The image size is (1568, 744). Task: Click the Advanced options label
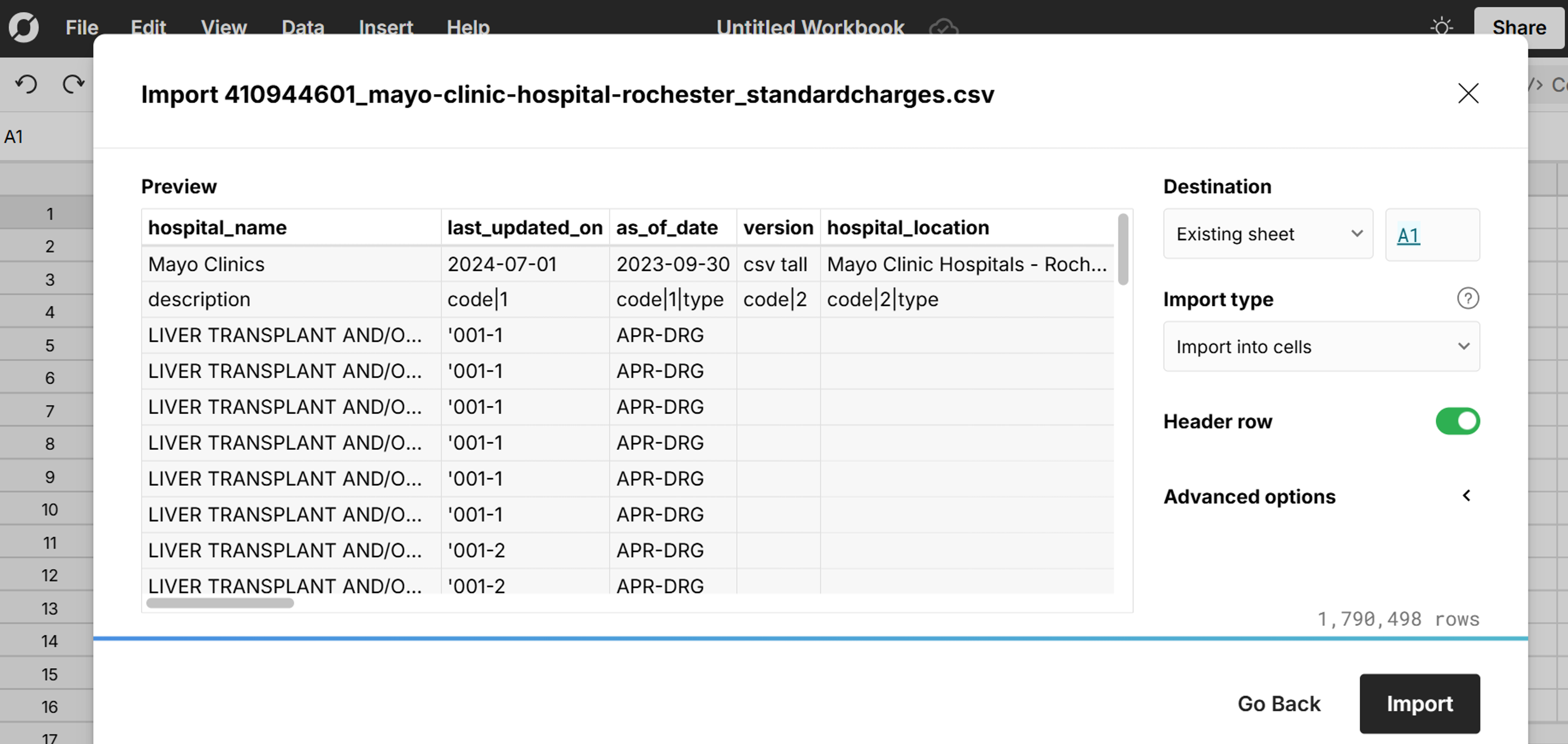tap(1249, 496)
